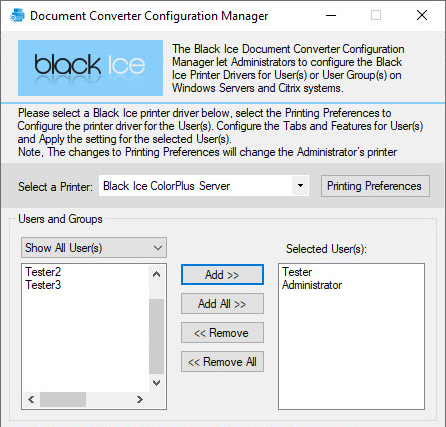Click the horizontal scroll right arrow
Image resolution: width=446 pixels, height=427 pixels.
coord(140,399)
